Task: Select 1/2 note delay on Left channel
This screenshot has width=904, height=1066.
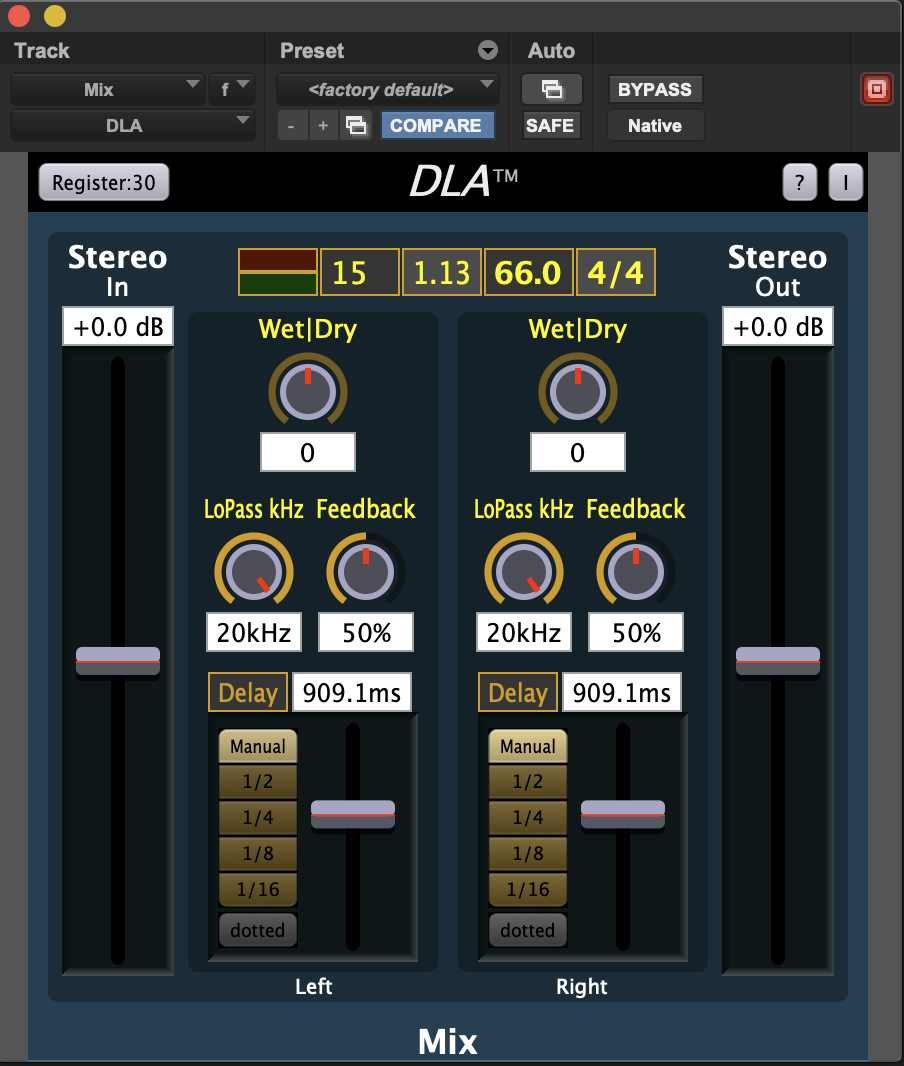Action: click(258, 781)
